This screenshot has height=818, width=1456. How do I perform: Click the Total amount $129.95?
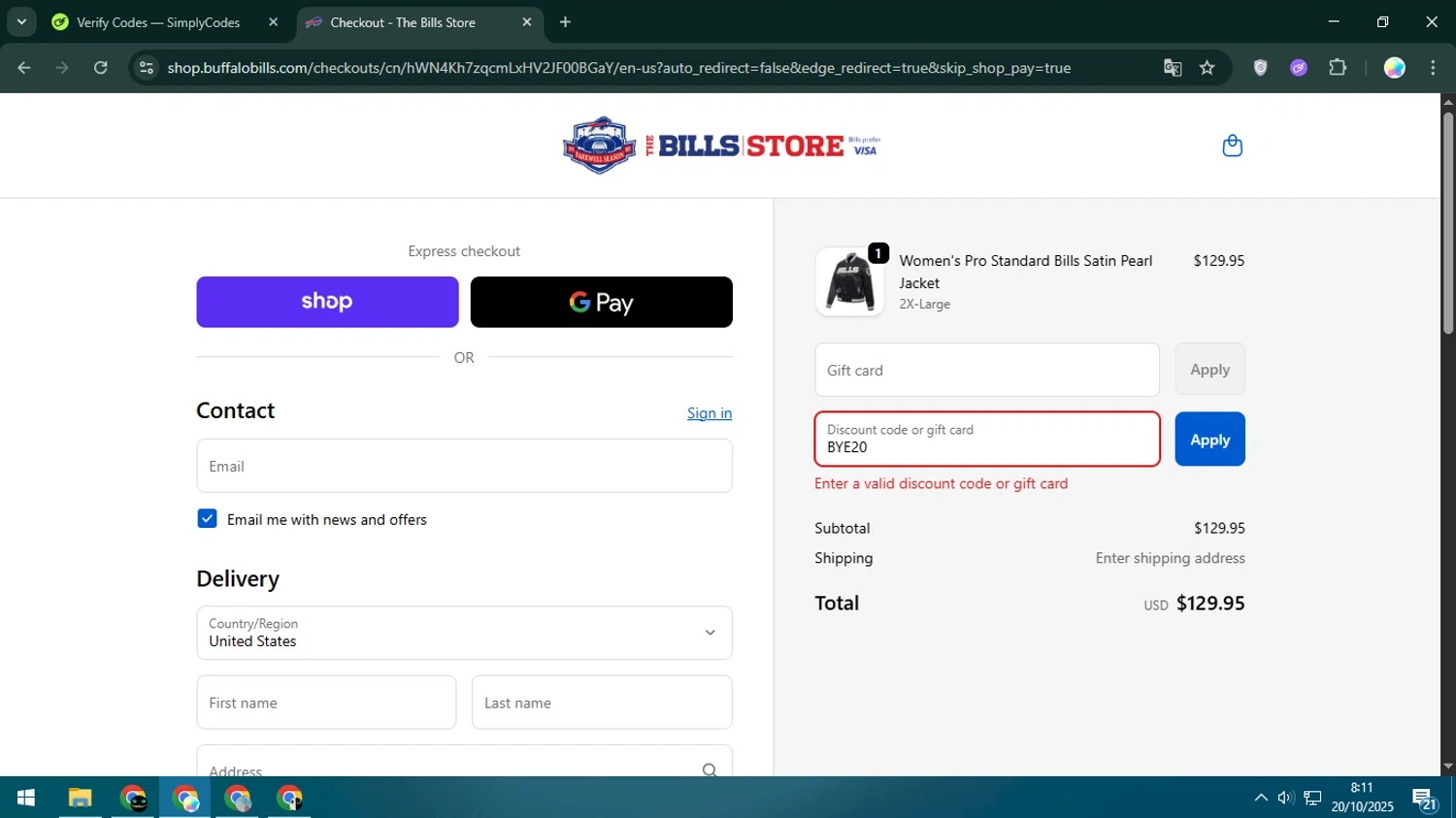pos(1210,603)
